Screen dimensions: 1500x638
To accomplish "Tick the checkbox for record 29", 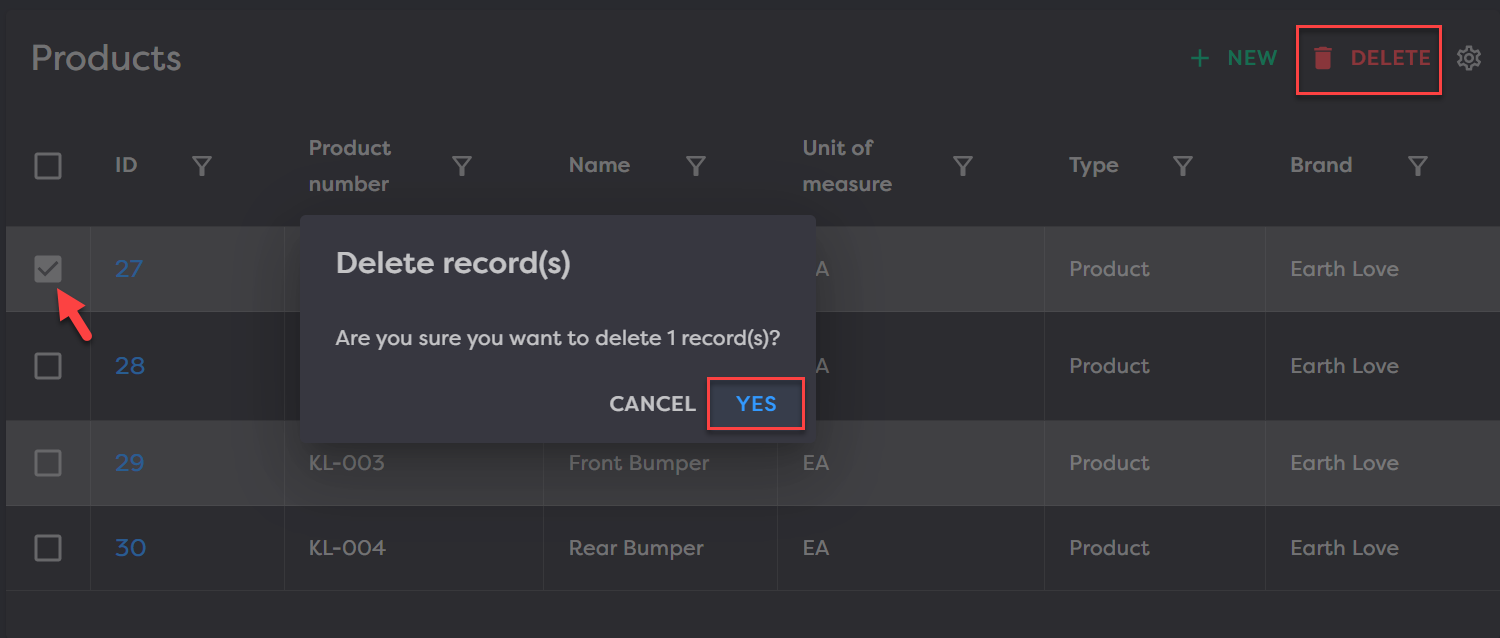I will click(x=48, y=463).
